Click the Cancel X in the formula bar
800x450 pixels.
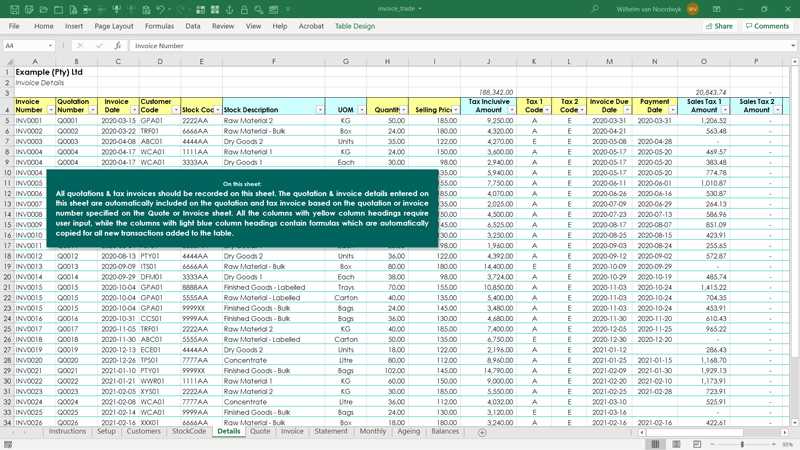point(80,45)
